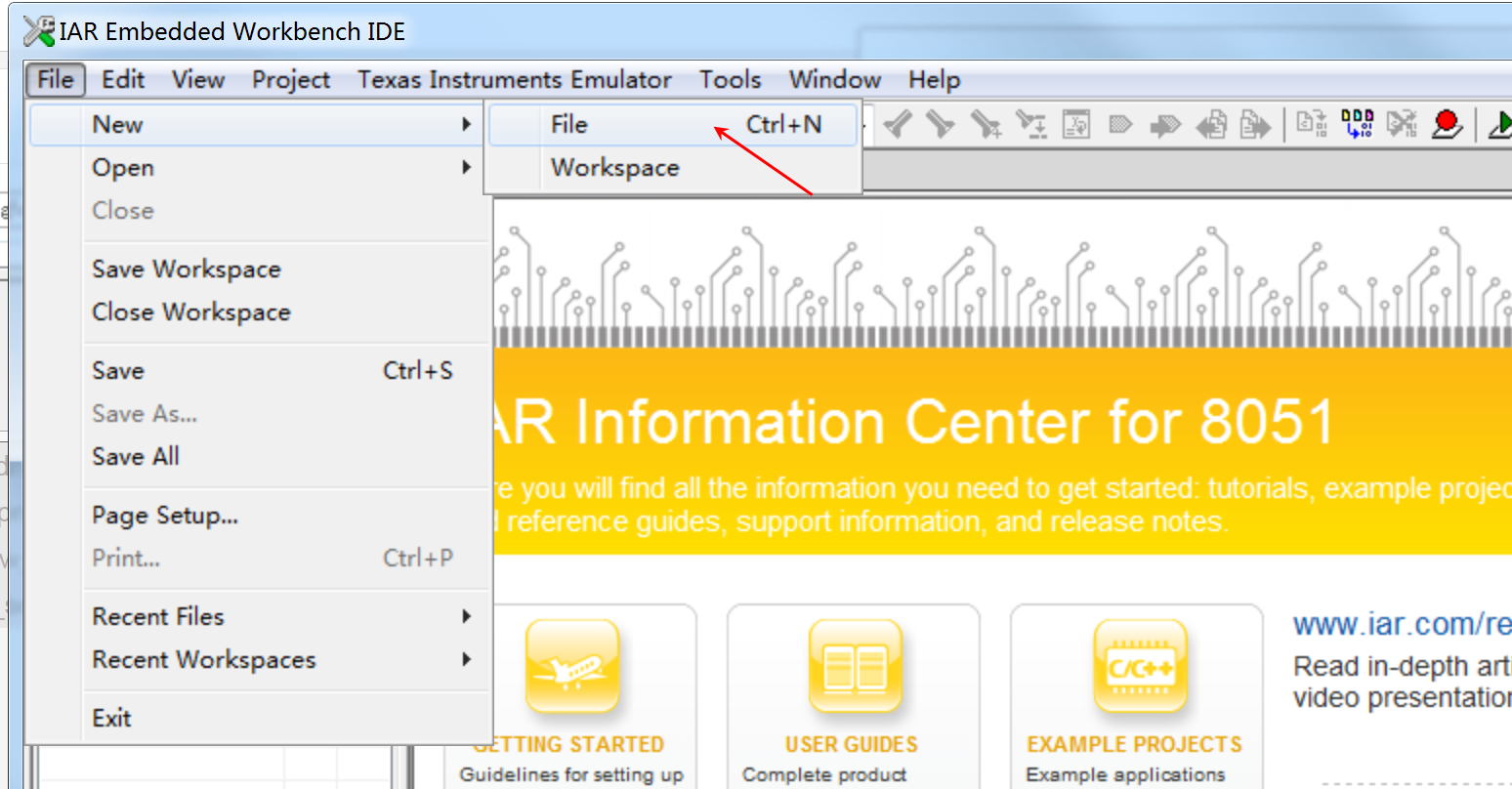1512x789 pixels.
Task: Open the View menu
Action: coord(198,79)
